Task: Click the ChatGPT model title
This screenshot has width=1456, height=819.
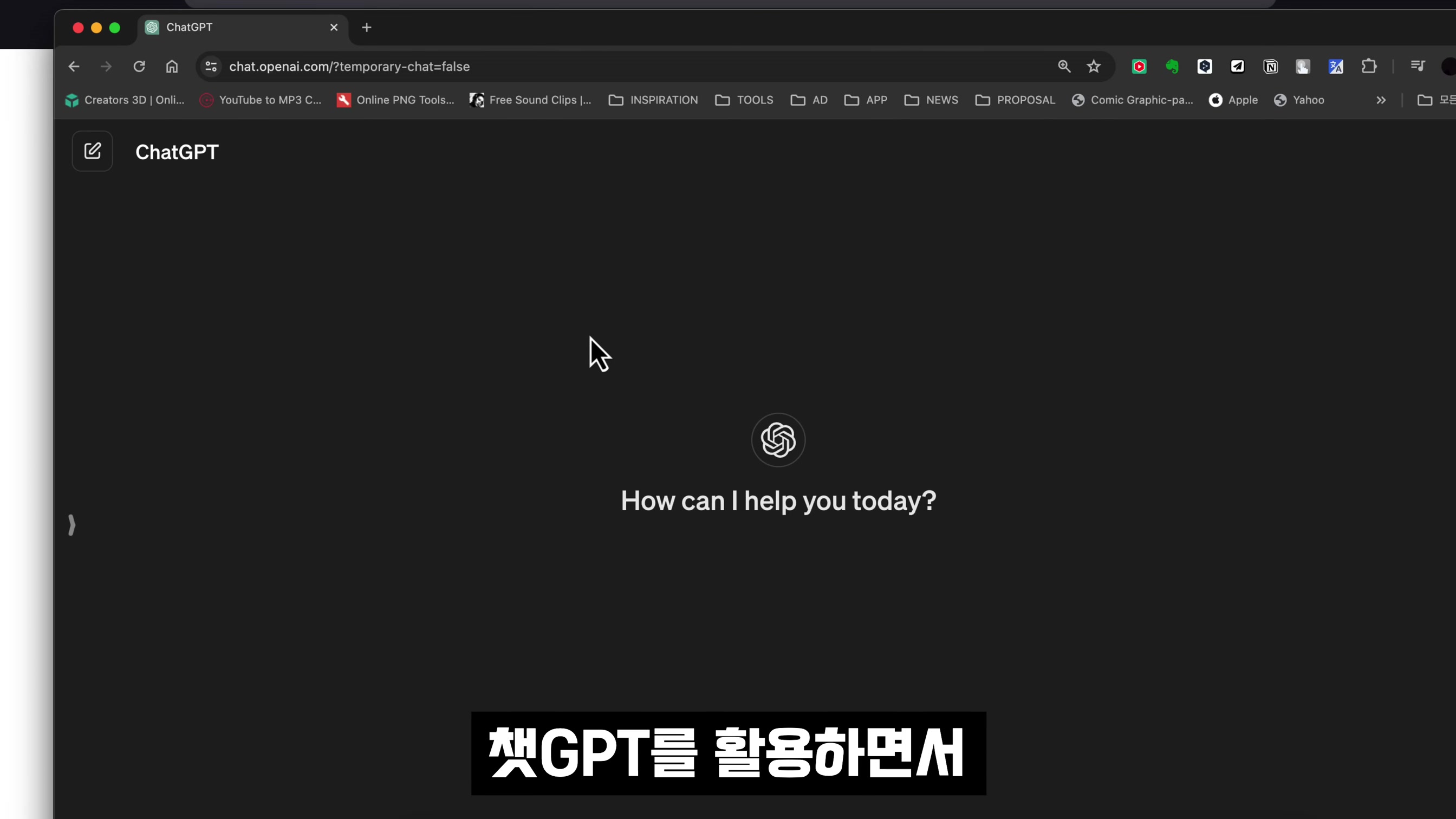Action: pos(177,152)
